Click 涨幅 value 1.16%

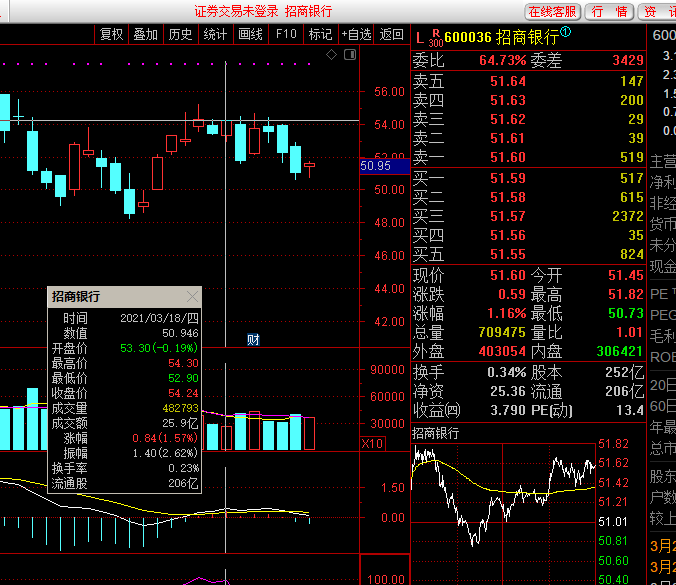(507, 313)
